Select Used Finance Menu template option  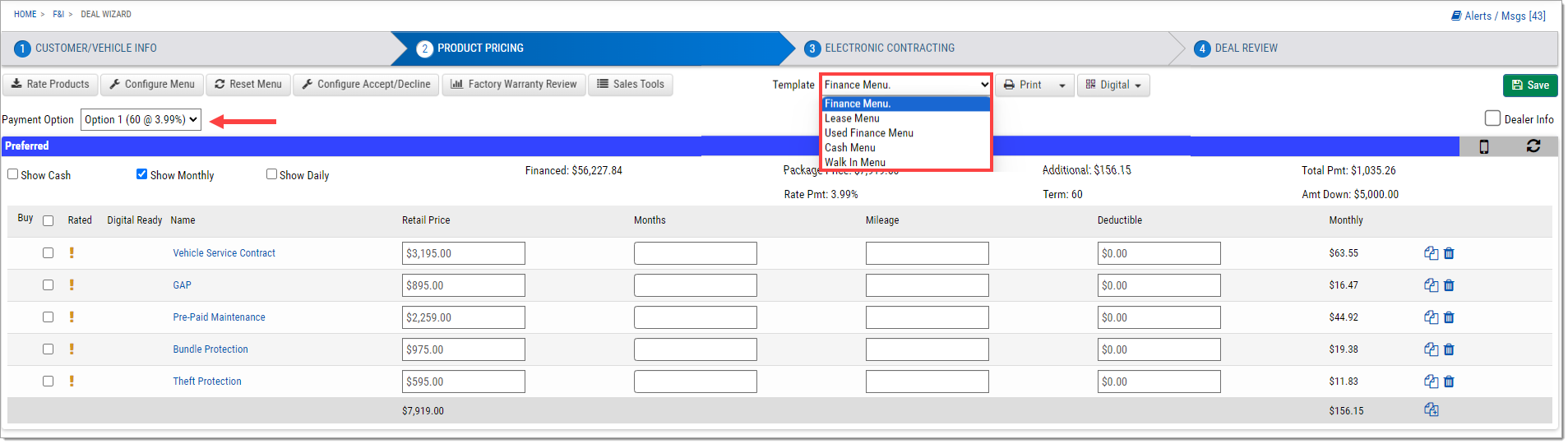(x=906, y=133)
